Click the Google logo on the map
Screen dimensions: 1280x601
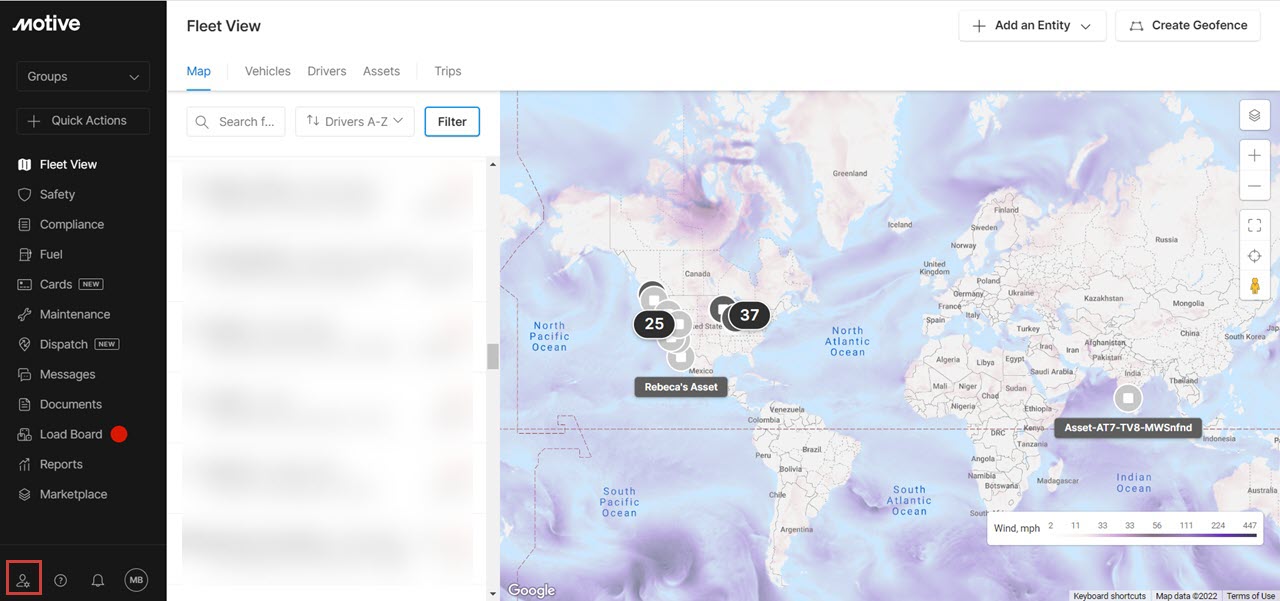[531, 590]
